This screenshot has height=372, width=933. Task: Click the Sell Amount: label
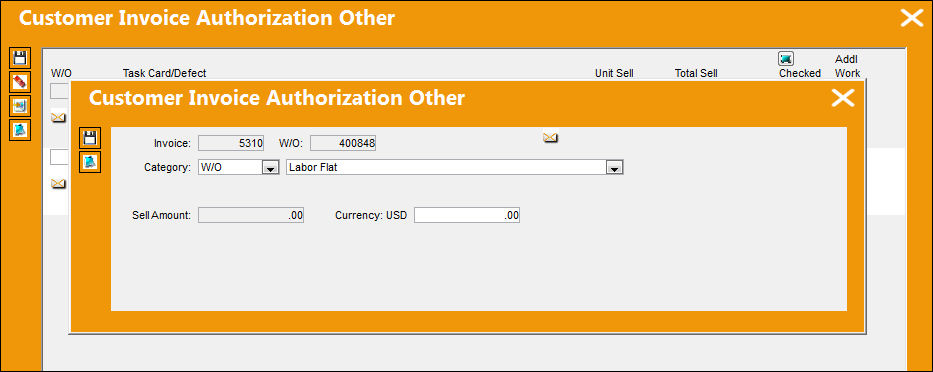coord(161,215)
